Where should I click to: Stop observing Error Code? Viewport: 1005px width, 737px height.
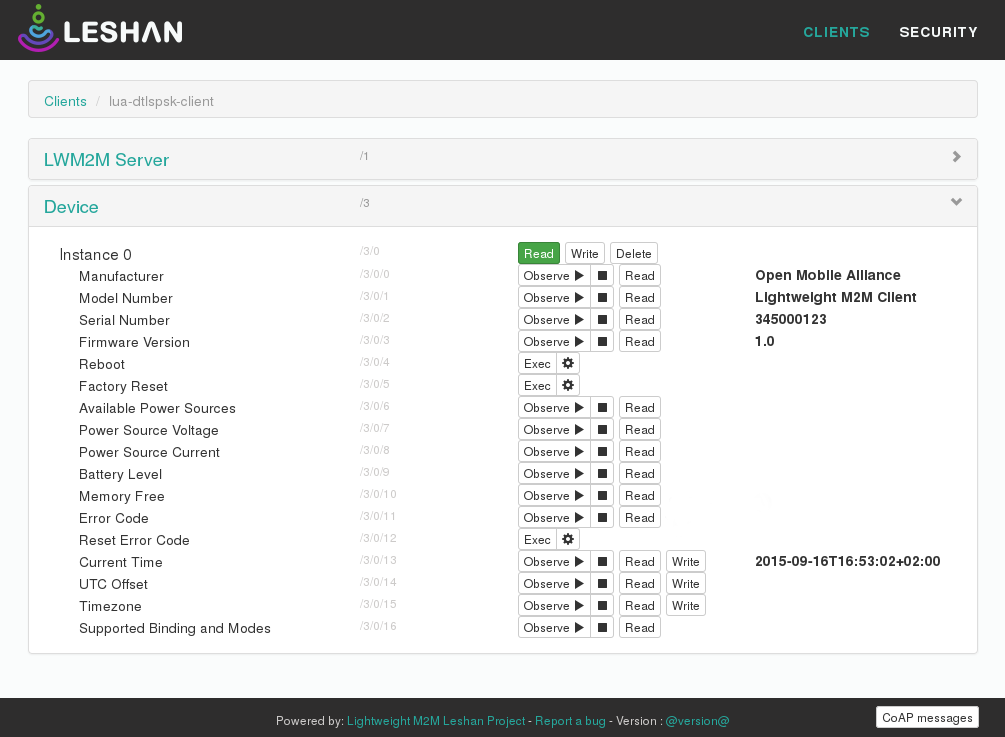pos(602,518)
